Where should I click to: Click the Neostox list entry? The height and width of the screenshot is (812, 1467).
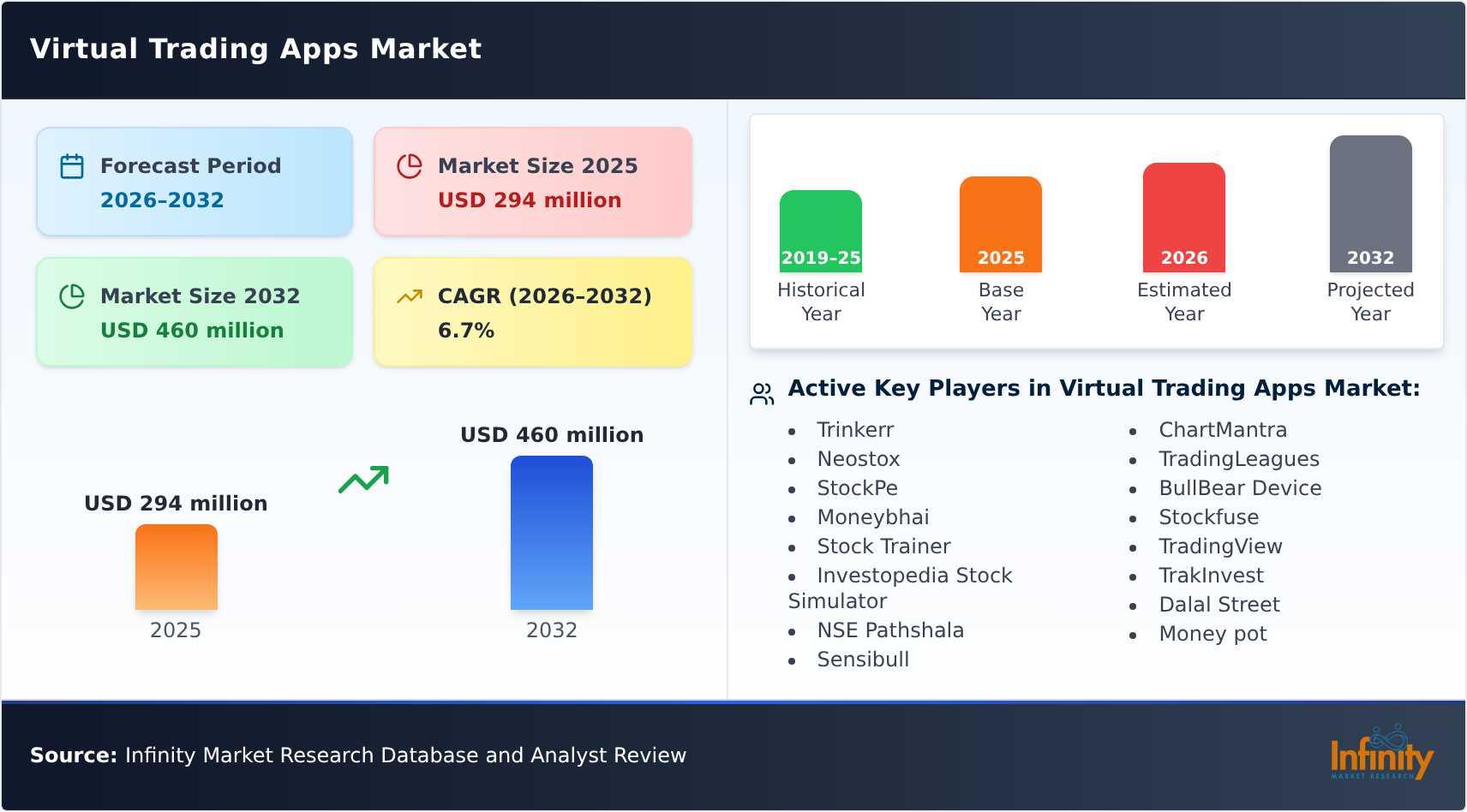859,459
